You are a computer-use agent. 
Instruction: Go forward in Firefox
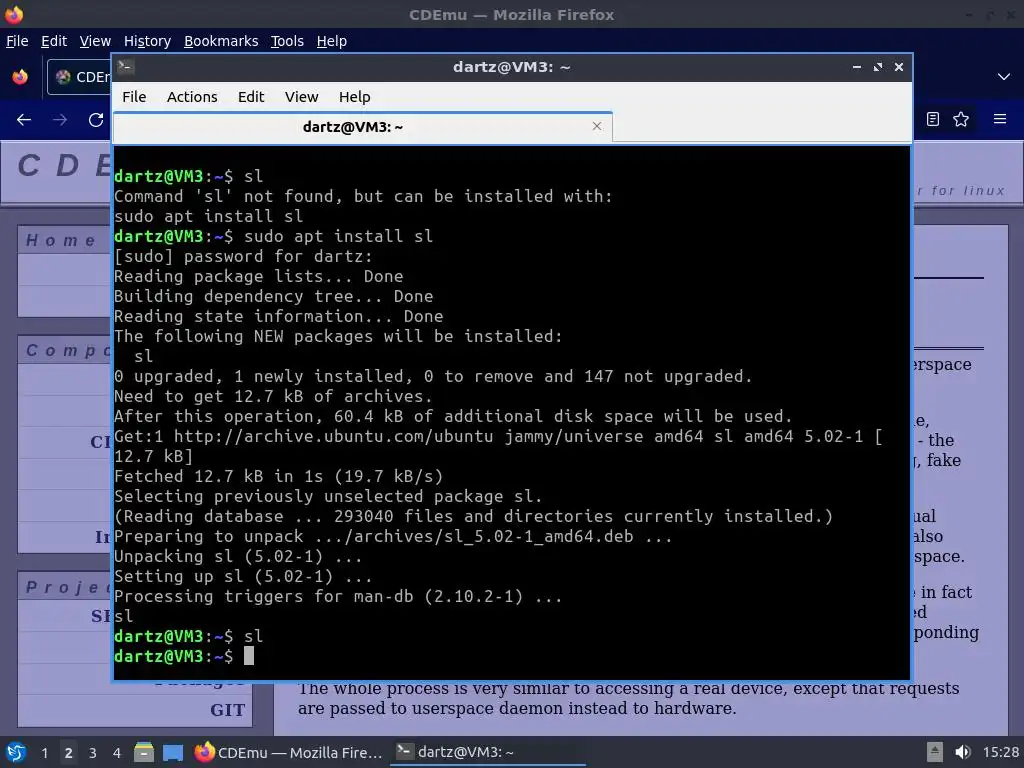pyautogui.click(x=60, y=120)
